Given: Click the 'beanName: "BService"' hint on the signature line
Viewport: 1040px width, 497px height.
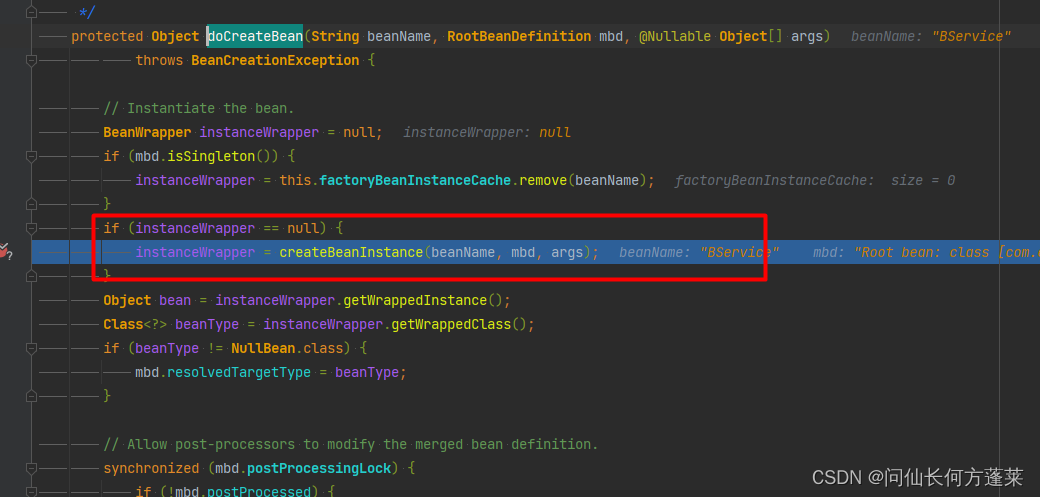Looking at the screenshot, I should [x=931, y=36].
